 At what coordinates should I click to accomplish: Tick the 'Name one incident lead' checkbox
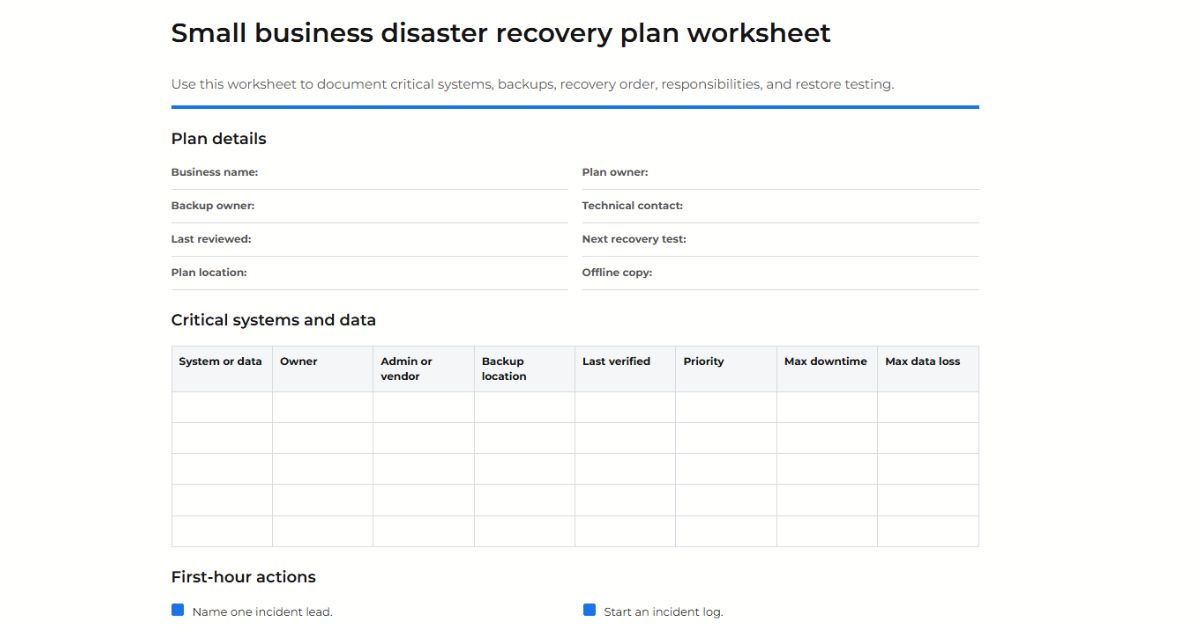click(x=178, y=610)
